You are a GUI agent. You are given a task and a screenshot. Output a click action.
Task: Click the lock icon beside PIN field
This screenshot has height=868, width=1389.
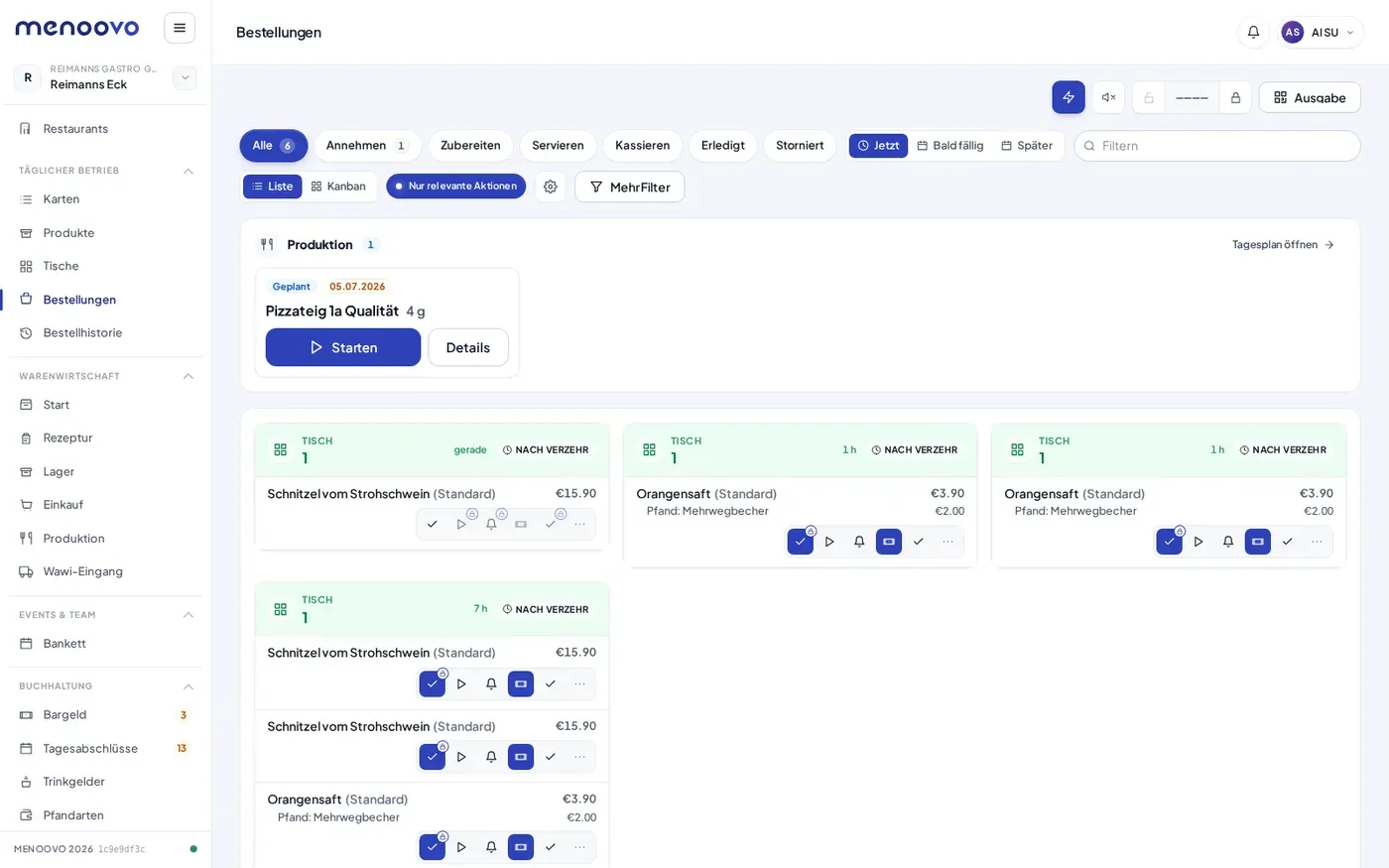tap(1235, 97)
